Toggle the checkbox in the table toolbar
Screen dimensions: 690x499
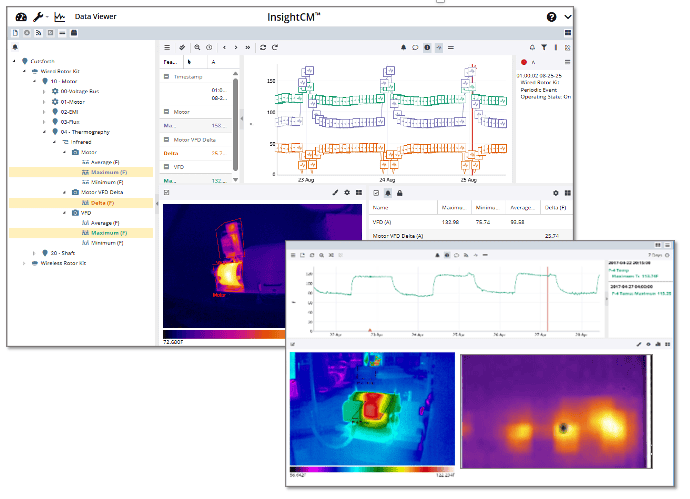(x=375, y=191)
